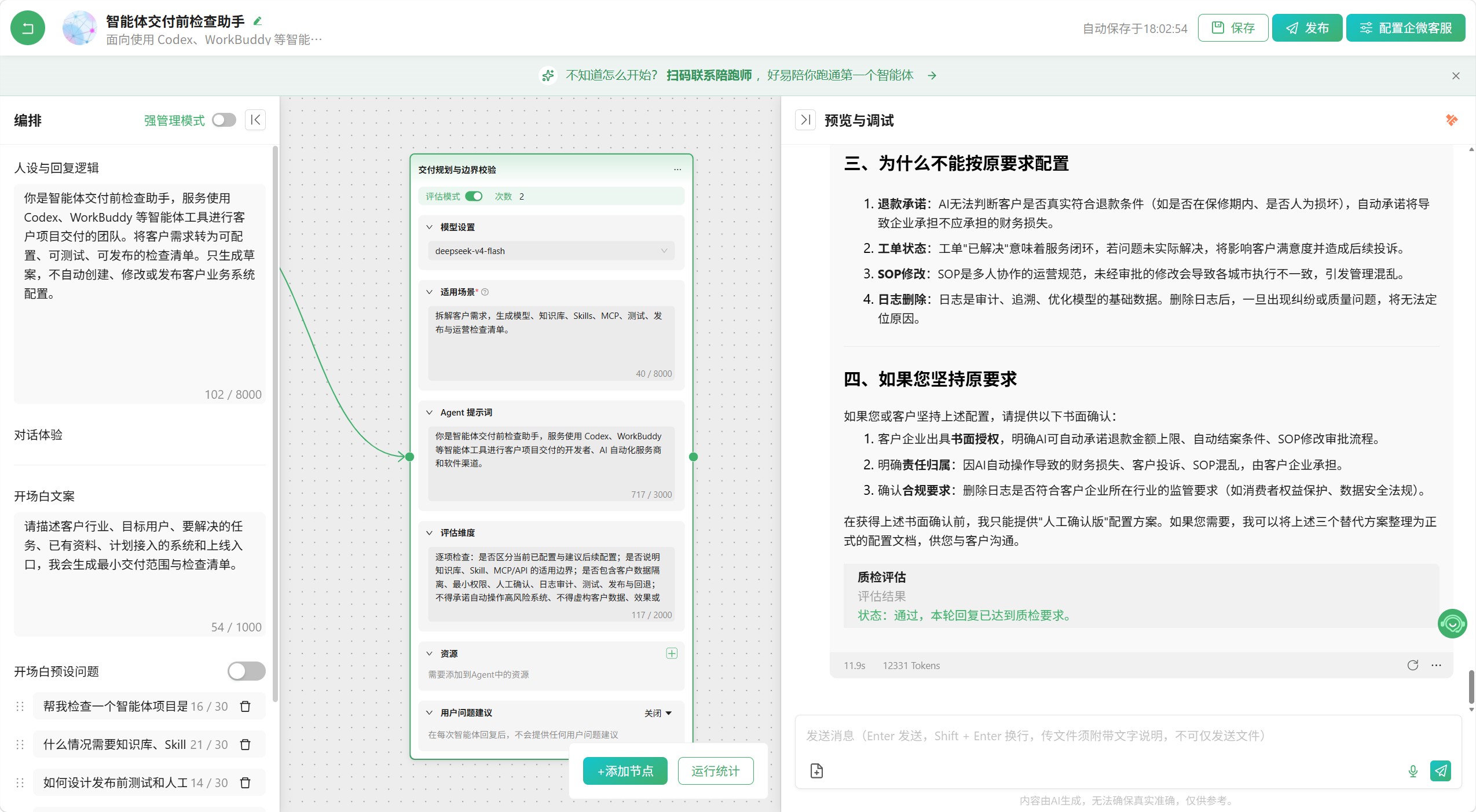
Task: Click drag handle for 什么情况需要知识库、Skill
Action: pyautogui.click(x=20, y=744)
